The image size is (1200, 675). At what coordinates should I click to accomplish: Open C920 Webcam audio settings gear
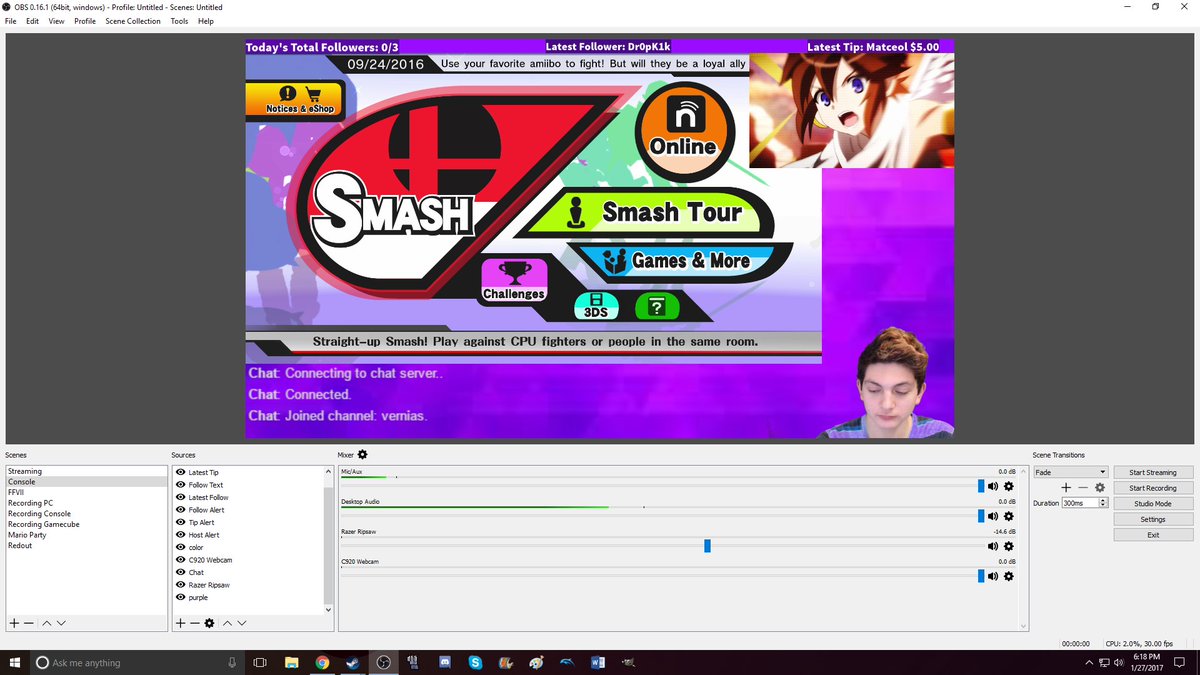[1008, 576]
